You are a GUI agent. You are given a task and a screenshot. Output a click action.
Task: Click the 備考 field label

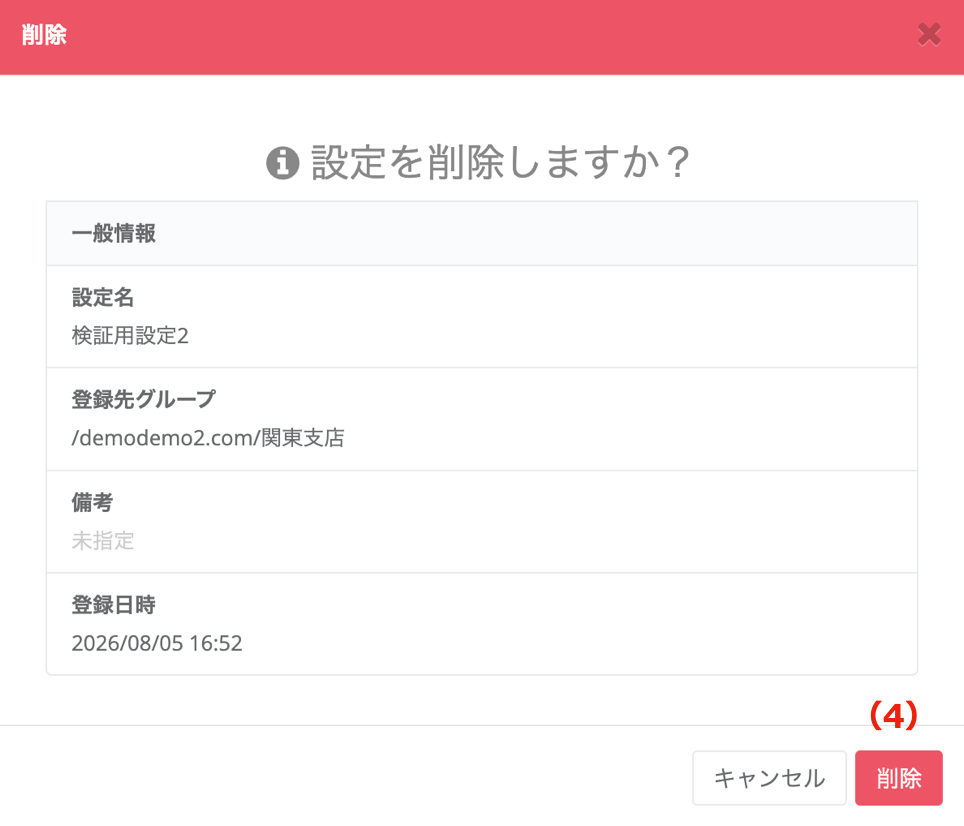(x=92, y=502)
